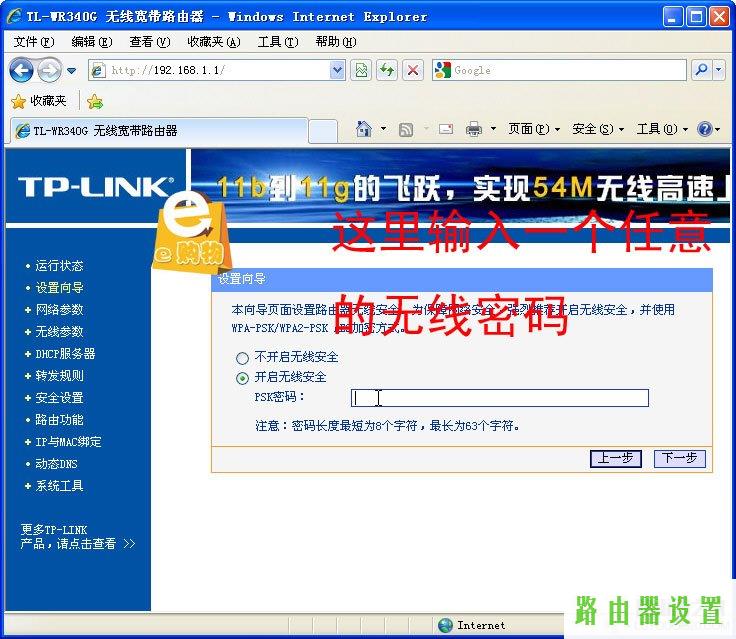Click the IE icon in title bar
This screenshot has width=736, height=639.
point(14,16)
